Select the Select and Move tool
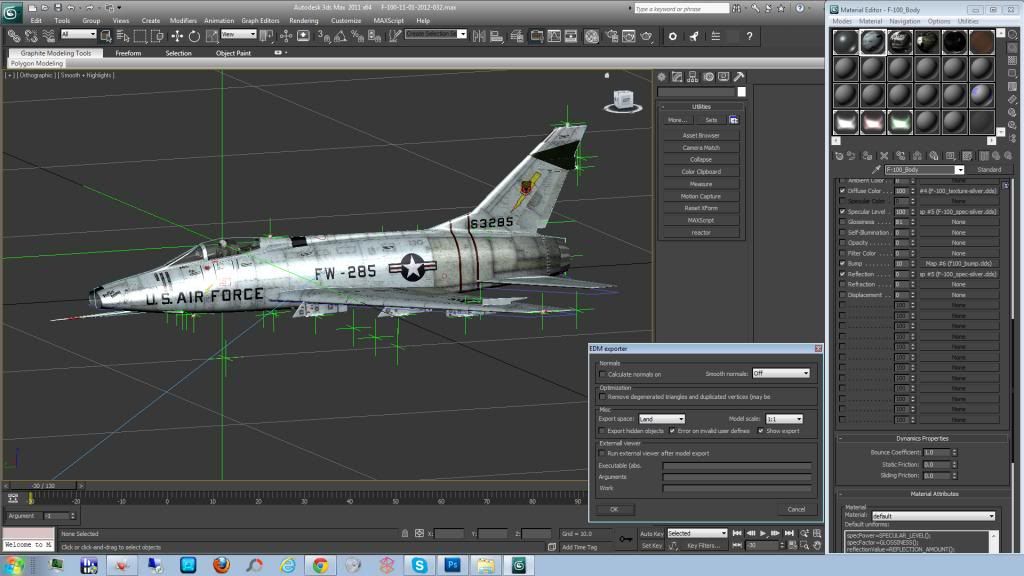 click(177, 35)
